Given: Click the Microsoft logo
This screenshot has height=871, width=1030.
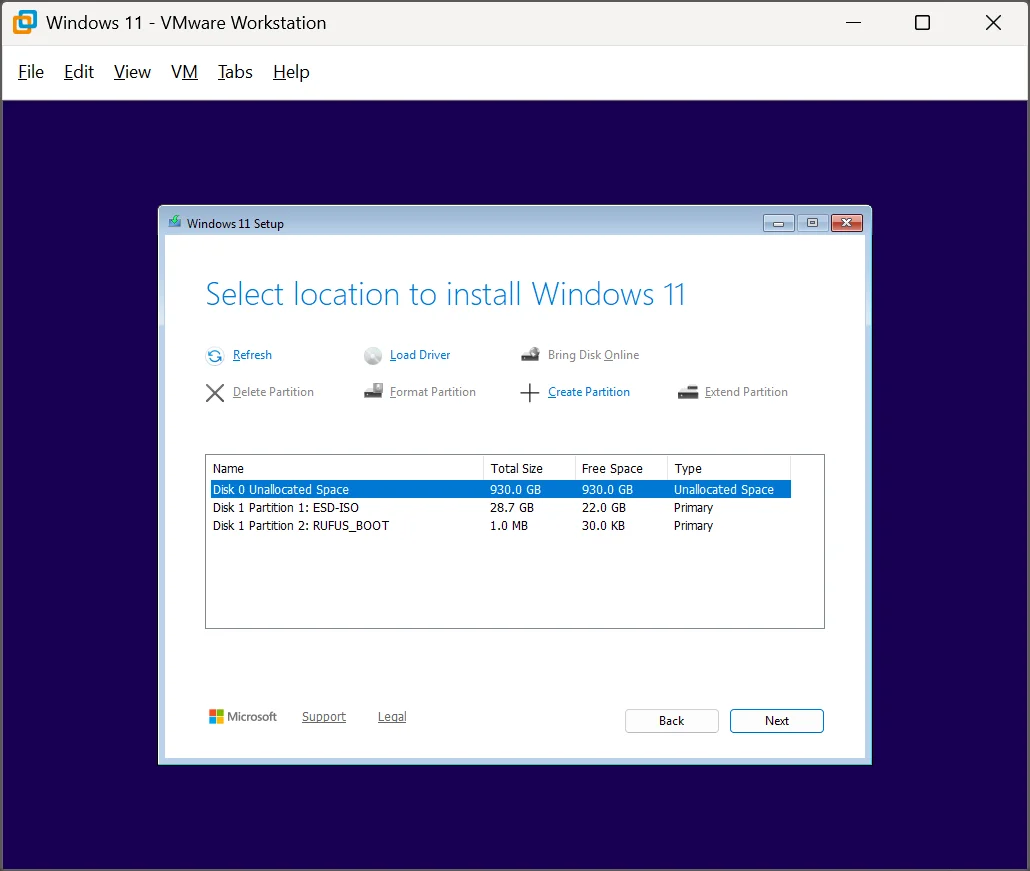Looking at the screenshot, I should coord(242,717).
